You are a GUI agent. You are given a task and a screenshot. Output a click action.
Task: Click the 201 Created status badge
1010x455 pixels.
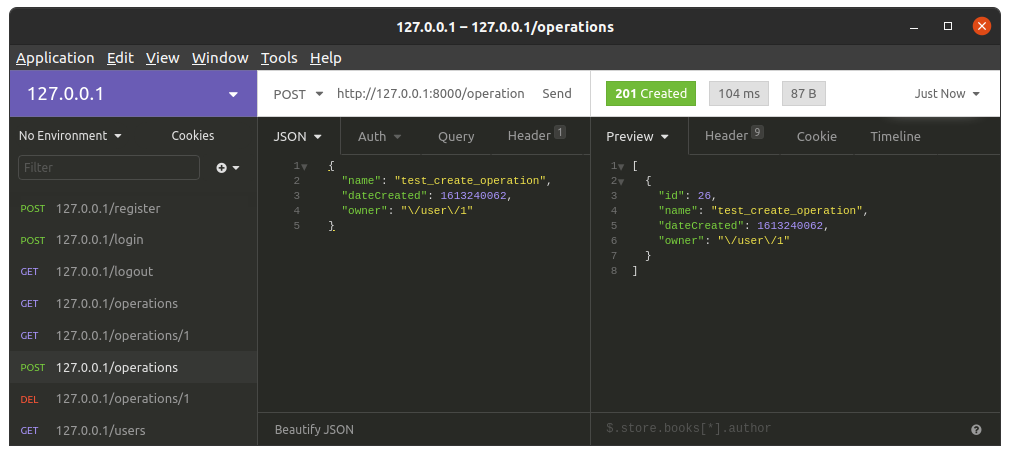tap(651, 94)
